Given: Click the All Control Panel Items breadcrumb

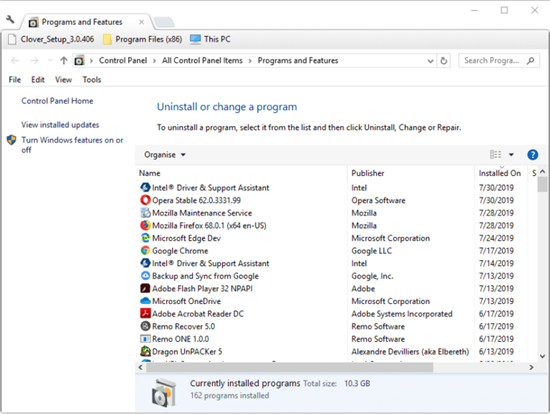Looking at the screenshot, I should click(202, 60).
